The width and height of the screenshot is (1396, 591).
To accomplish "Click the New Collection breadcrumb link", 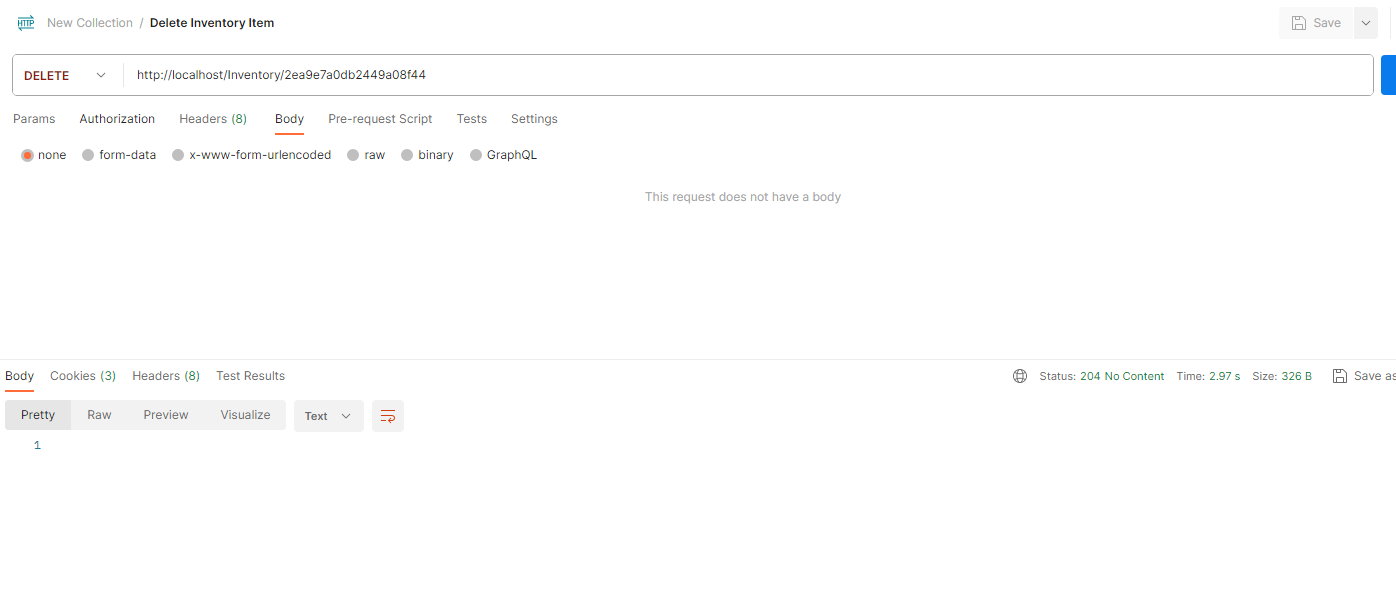I will pyautogui.click(x=90, y=23).
